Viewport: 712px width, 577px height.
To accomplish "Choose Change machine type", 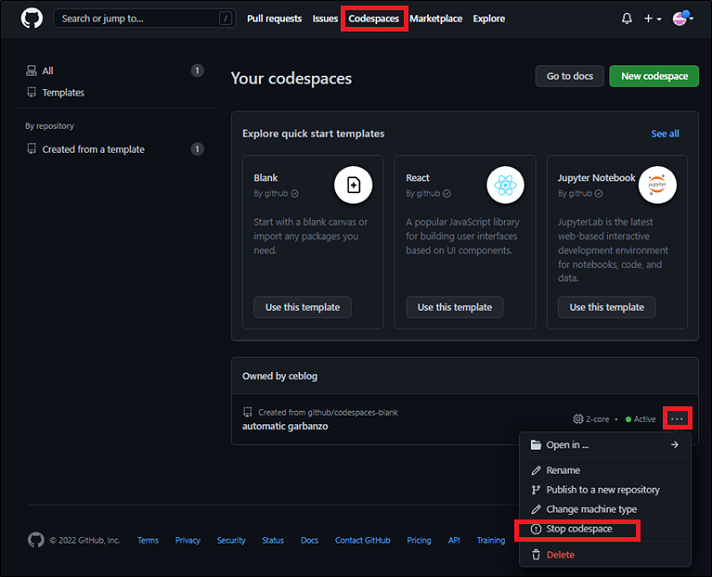I will point(605,509).
